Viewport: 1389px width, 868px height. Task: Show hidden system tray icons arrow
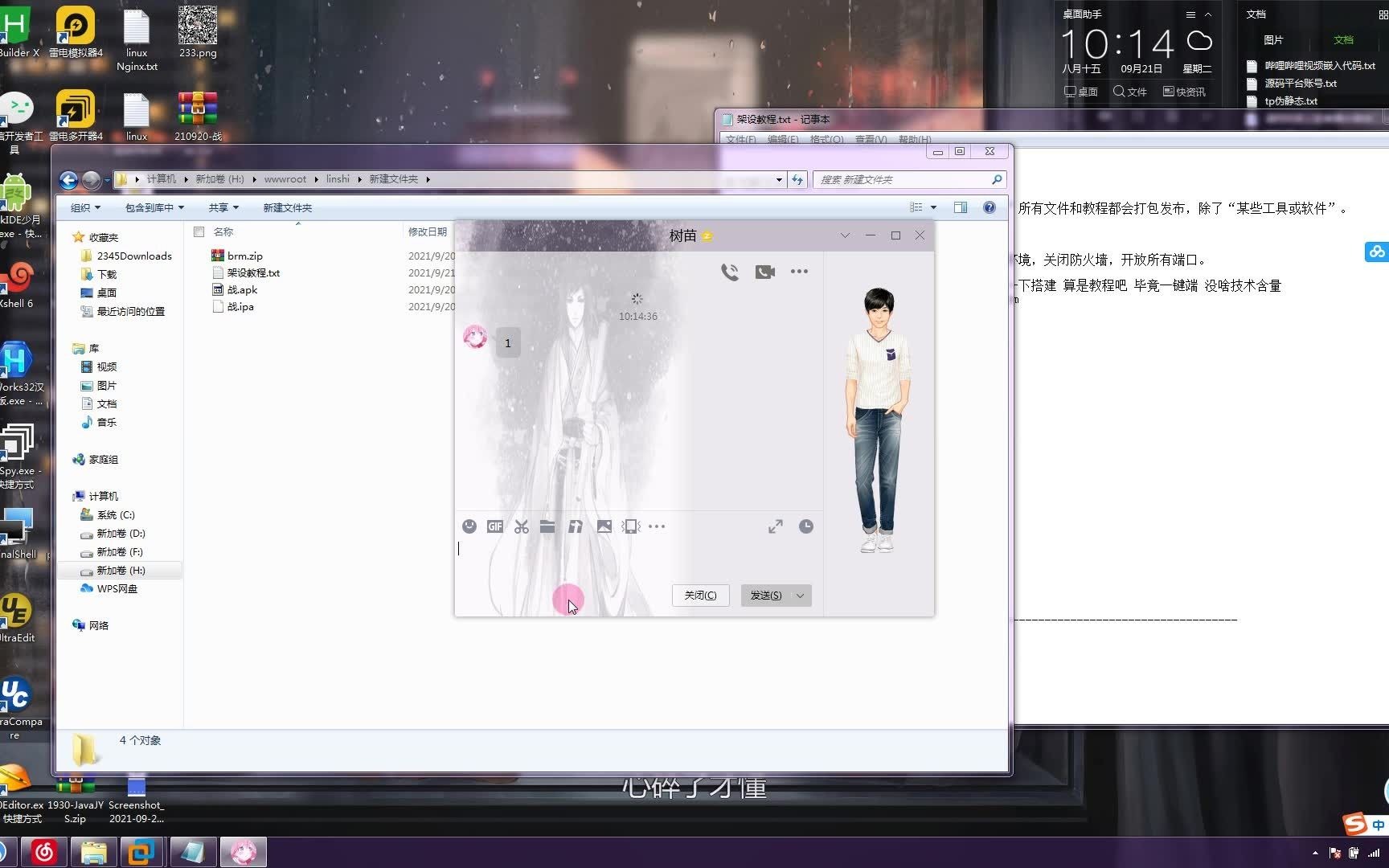pos(1315,853)
